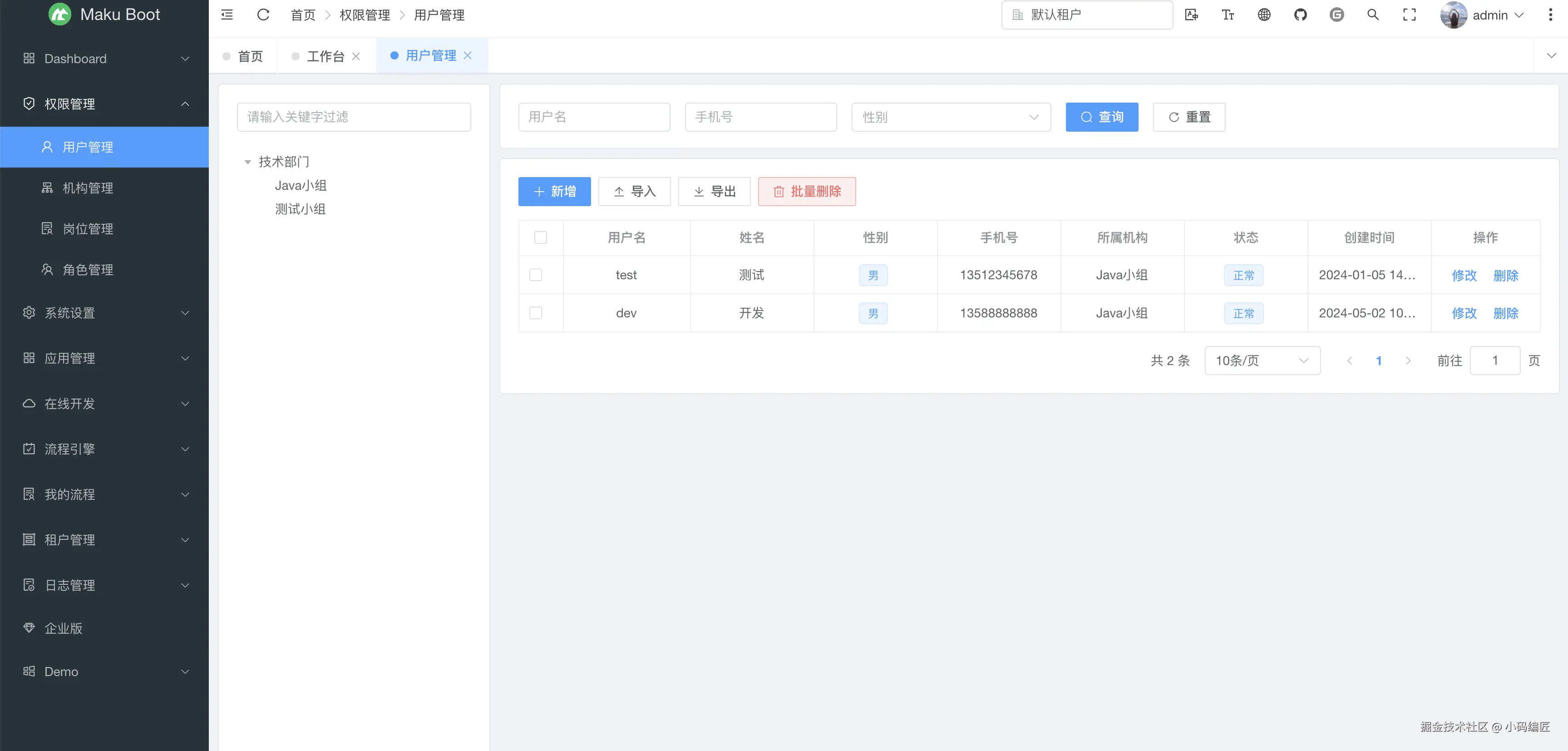Image resolution: width=1568 pixels, height=751 pixels.
Task: Click the 新增 add button
Action: [x=554, y=192]
